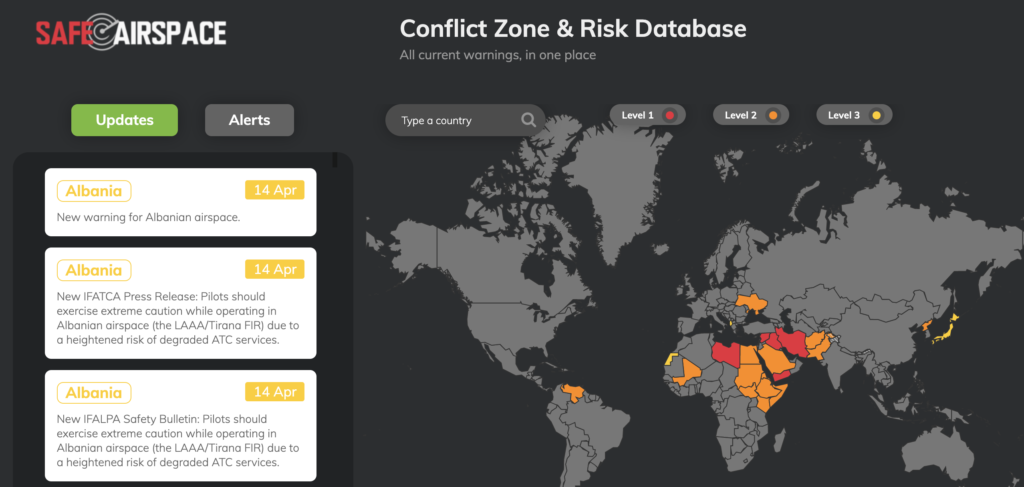Switch to the Updates tab
Screen dimensions: 1024x487
[x=124, y=120]
